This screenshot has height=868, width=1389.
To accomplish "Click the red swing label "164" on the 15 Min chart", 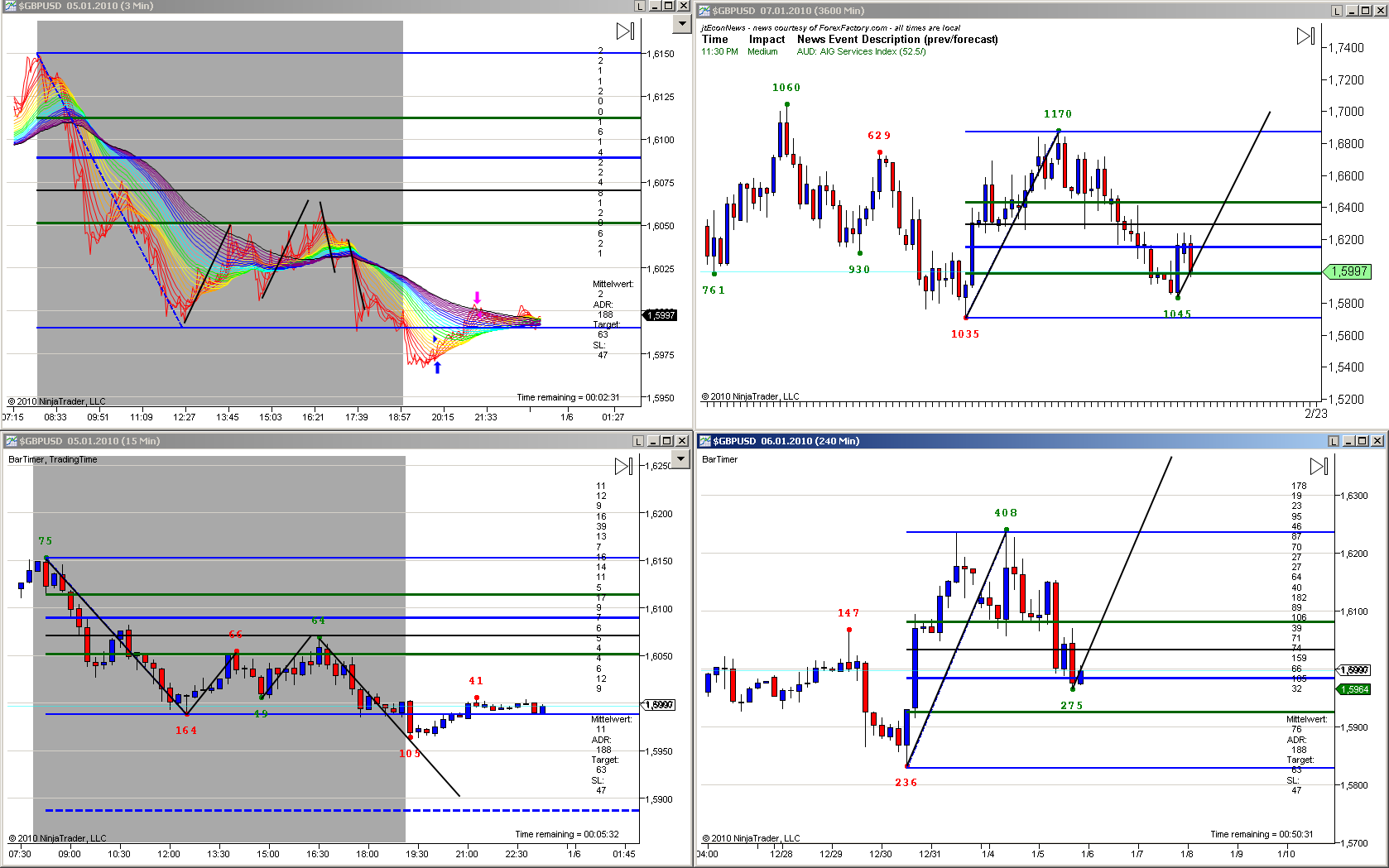I will 186,731.
